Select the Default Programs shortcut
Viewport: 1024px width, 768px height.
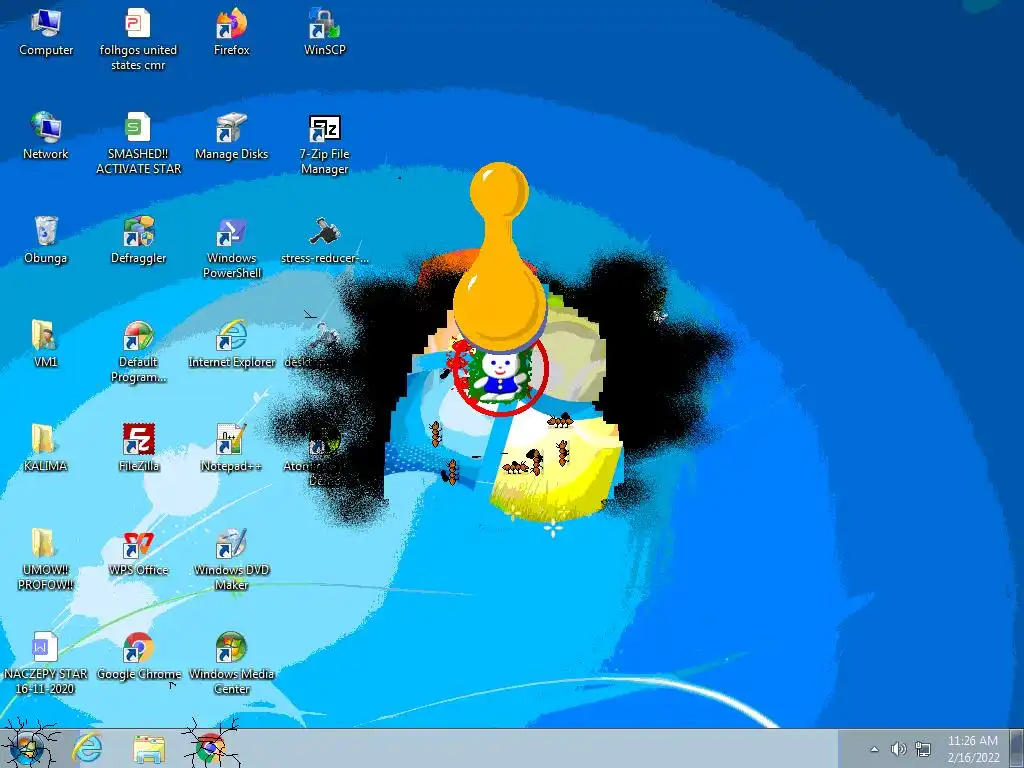click(x=138, y=351)
